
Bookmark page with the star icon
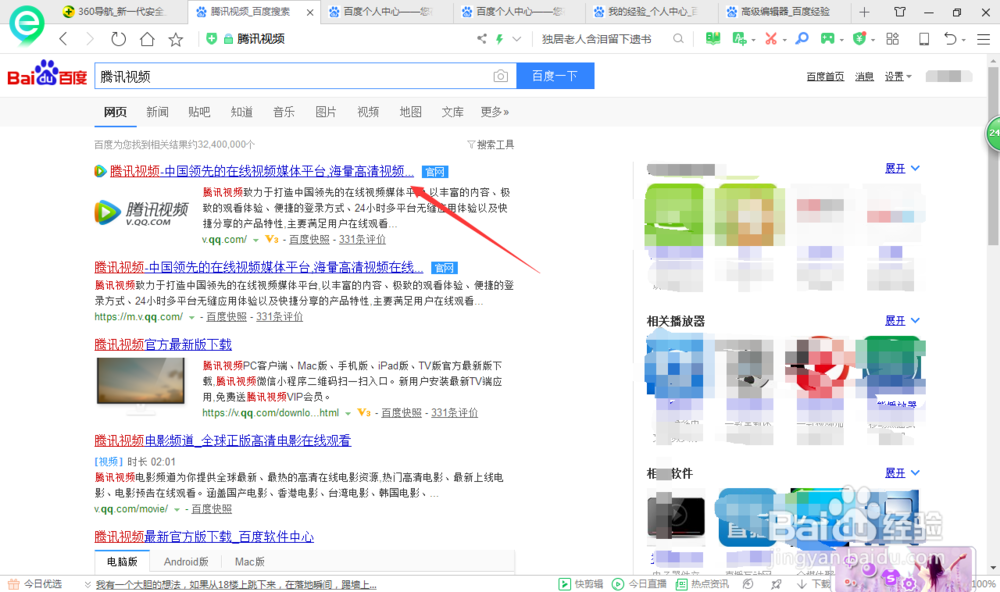pyautogui.click(x=175, y=39)
